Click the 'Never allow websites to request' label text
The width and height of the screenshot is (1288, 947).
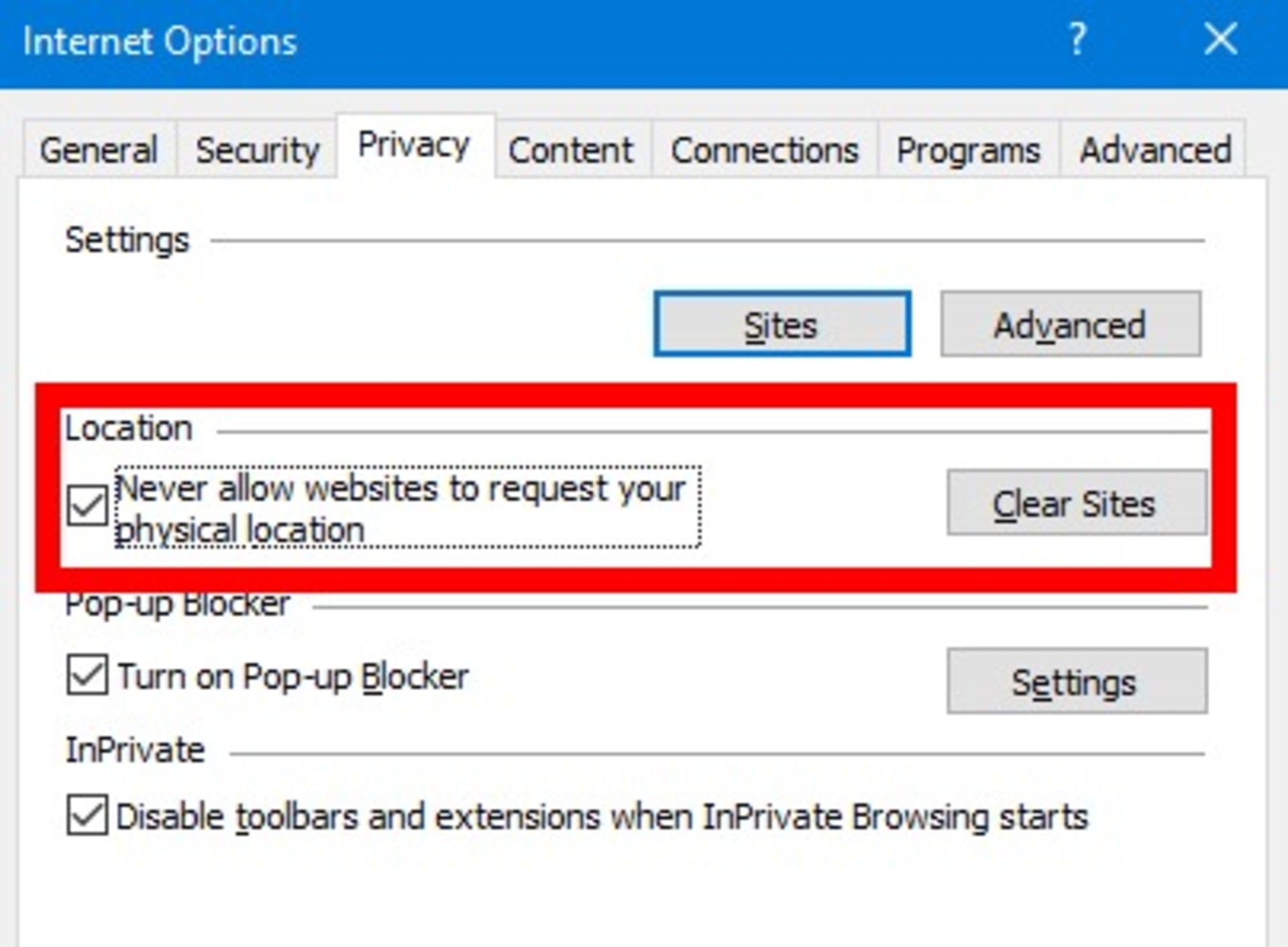click(401, 489)
